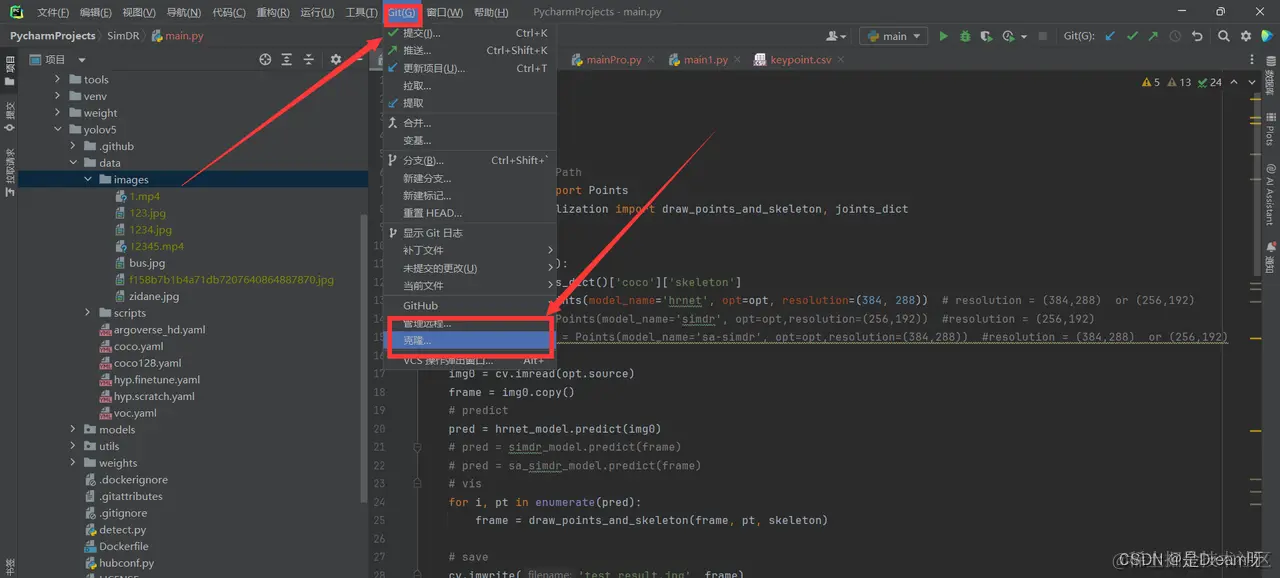
Task: Click the GitHub entry in Git menu
Action: pos(470,305)
